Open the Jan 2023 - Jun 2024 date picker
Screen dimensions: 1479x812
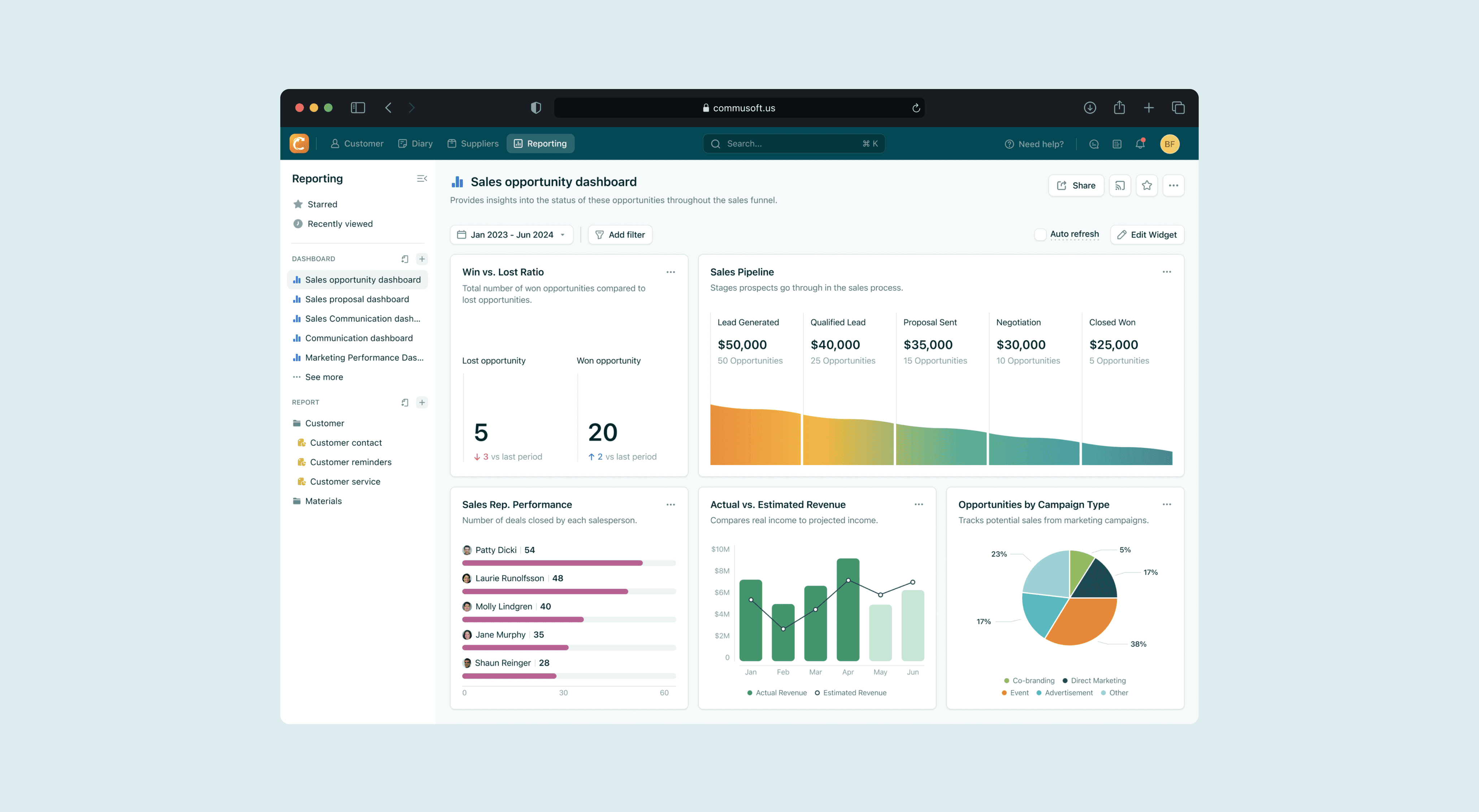(x=511, y=234)
